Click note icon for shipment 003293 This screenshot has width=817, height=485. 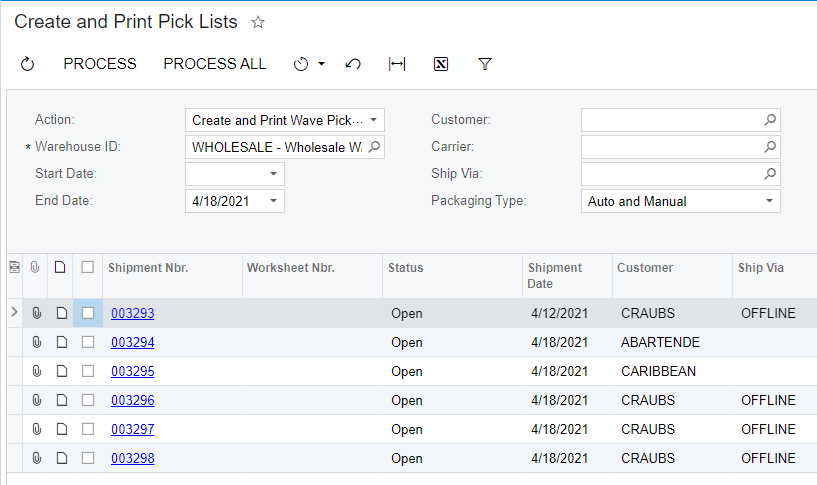(x=61, y=313)
